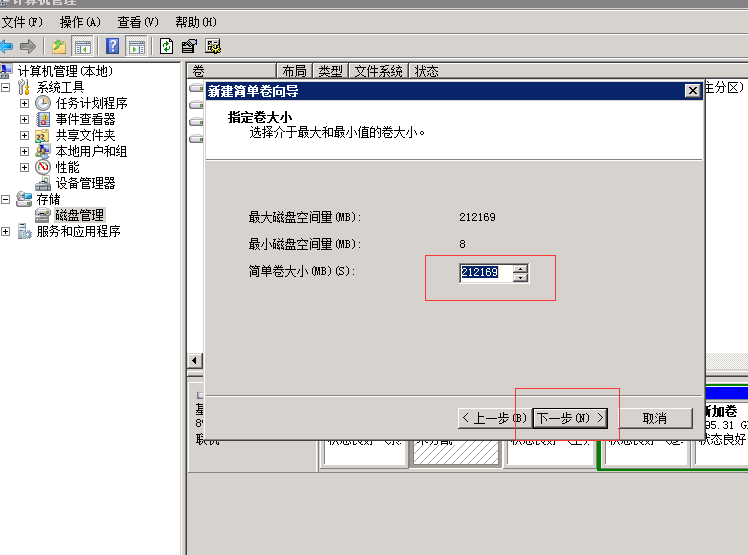Expand the 本地用户和组 node
748x555 pixels.
coord(24,151)
